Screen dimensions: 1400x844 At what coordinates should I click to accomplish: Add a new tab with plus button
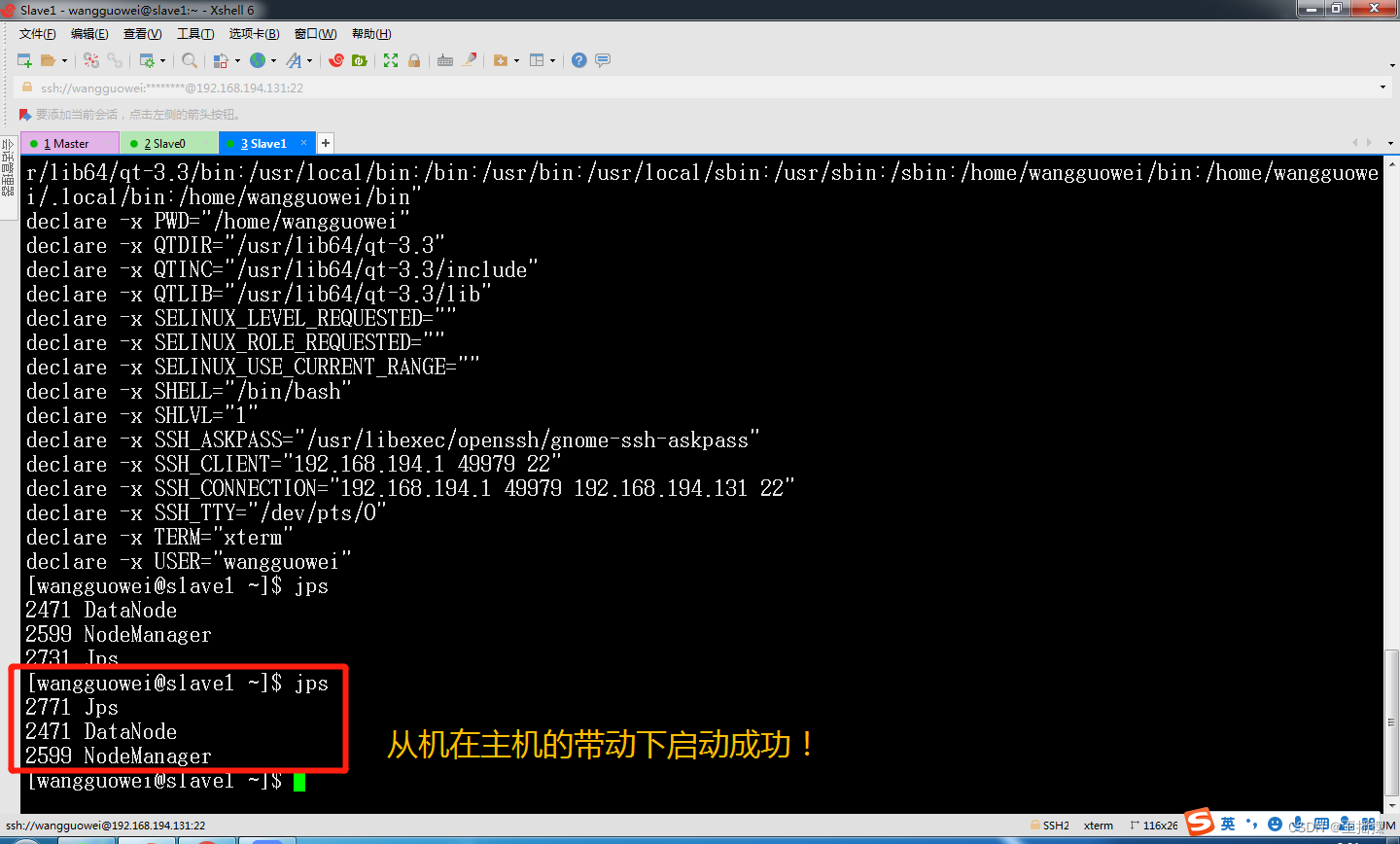tap(326, 143)
